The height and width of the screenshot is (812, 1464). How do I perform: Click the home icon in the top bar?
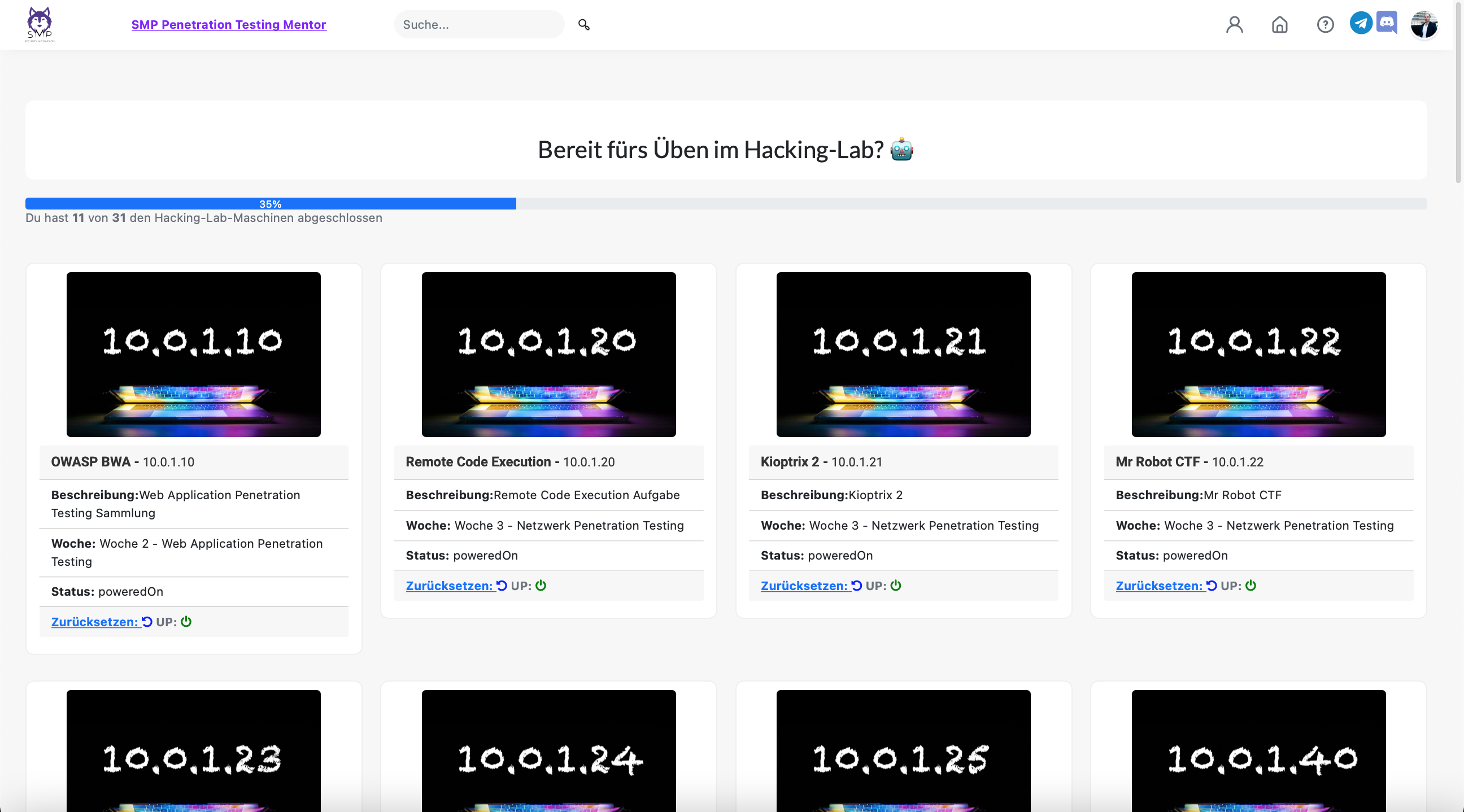click(1279, 24)
